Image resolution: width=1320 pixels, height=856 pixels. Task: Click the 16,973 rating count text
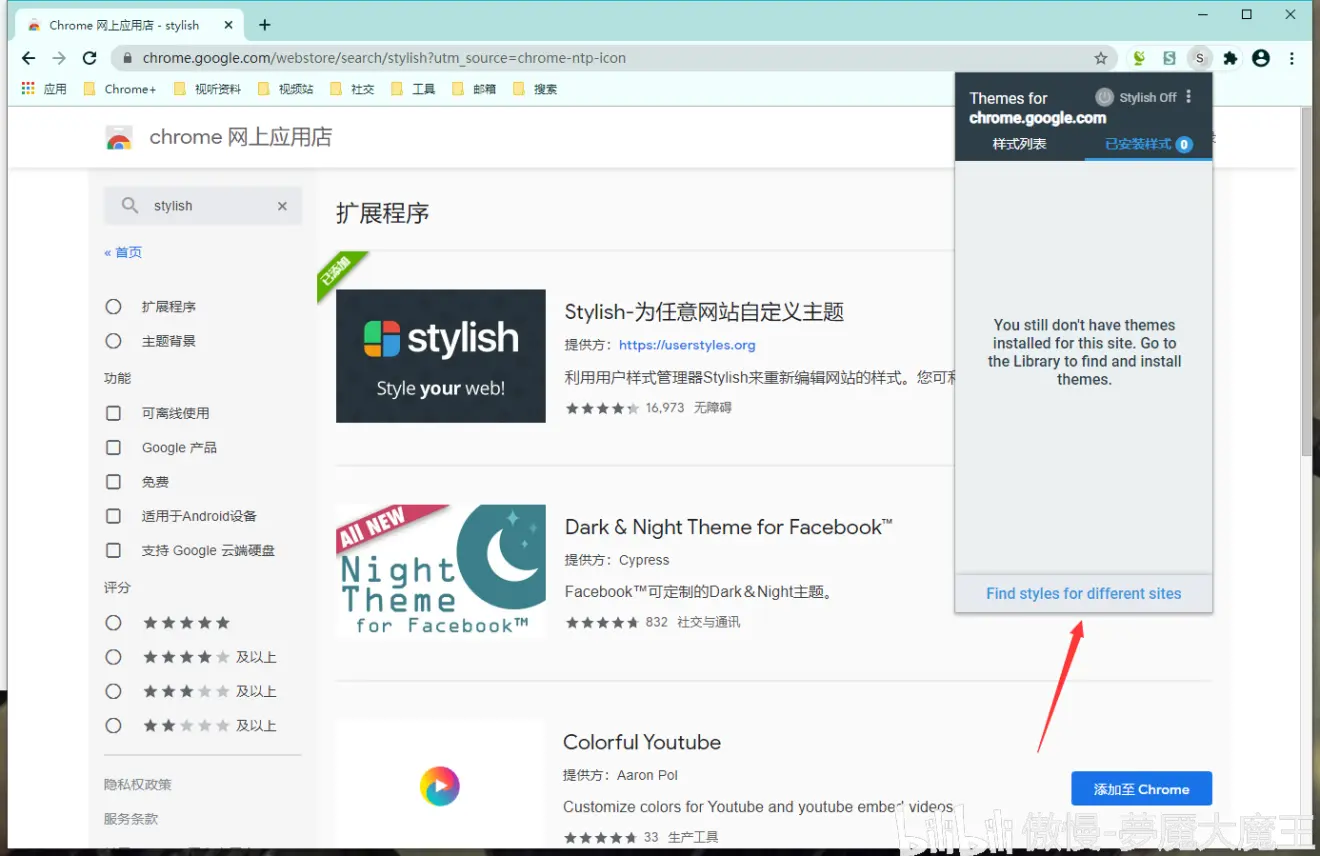[x=665, y=408]
